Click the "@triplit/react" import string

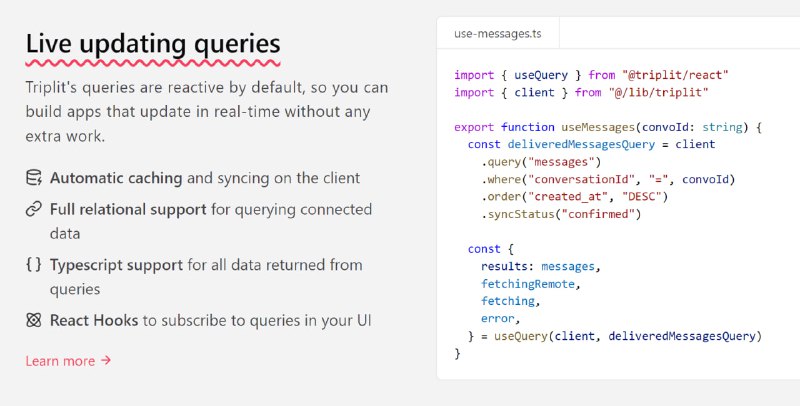coord(675,75)
